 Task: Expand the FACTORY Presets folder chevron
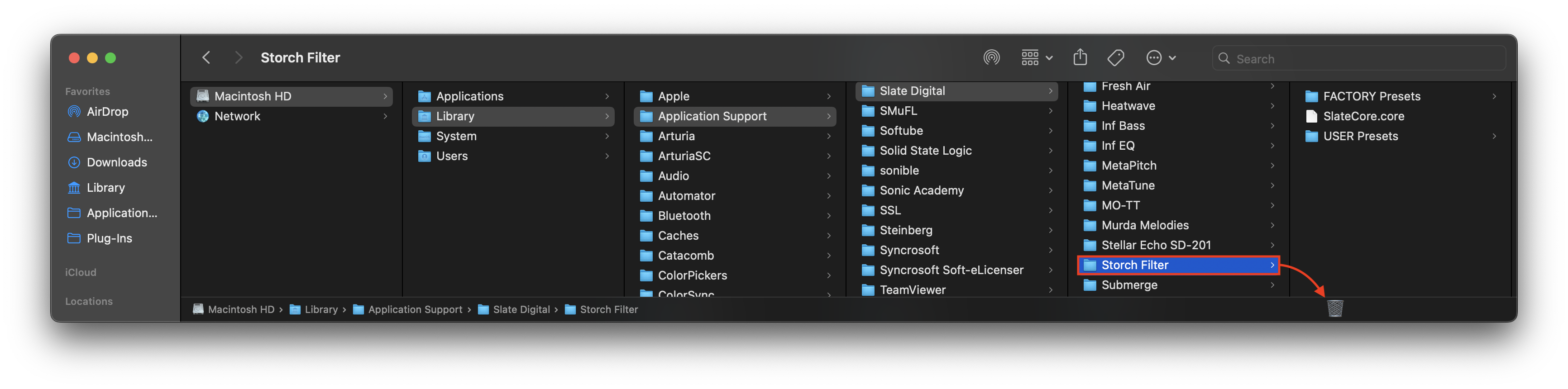click(x=1494, y=96)
